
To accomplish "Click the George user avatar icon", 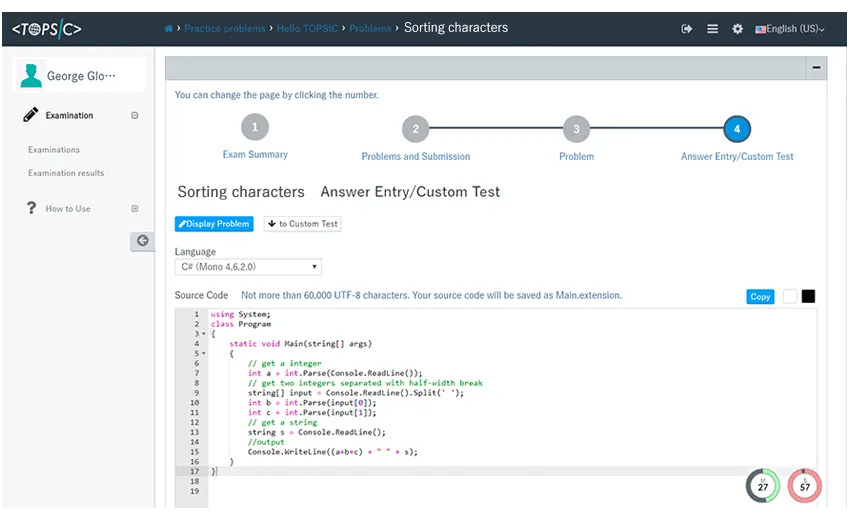I will click(x=31, y=76).
